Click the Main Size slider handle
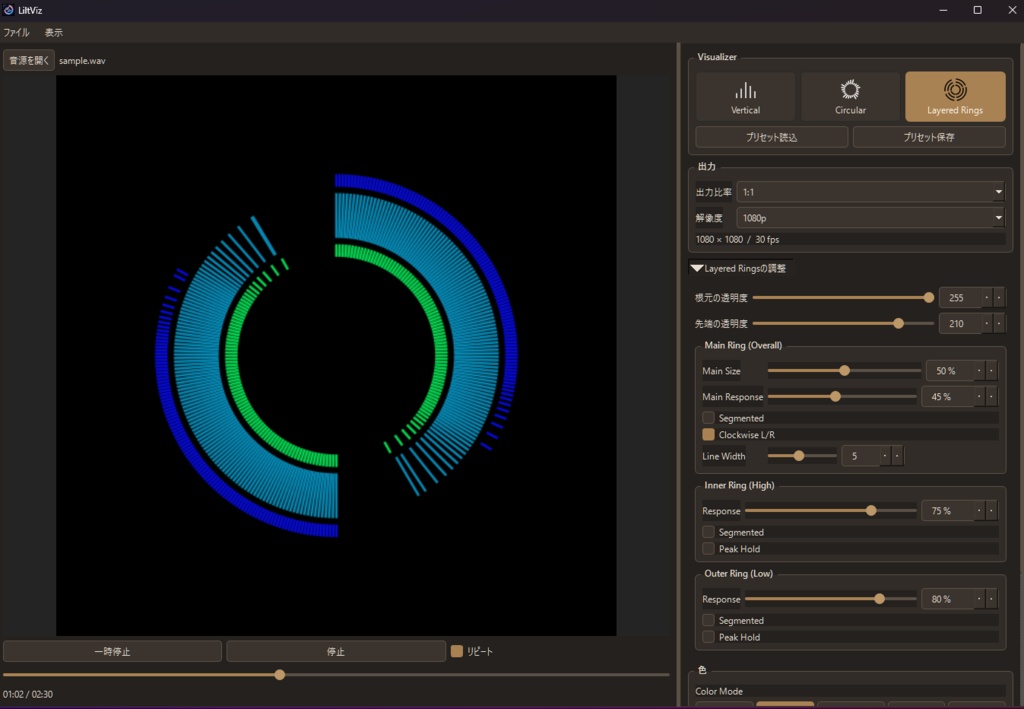1024x709 pixels. pos(844,371)
